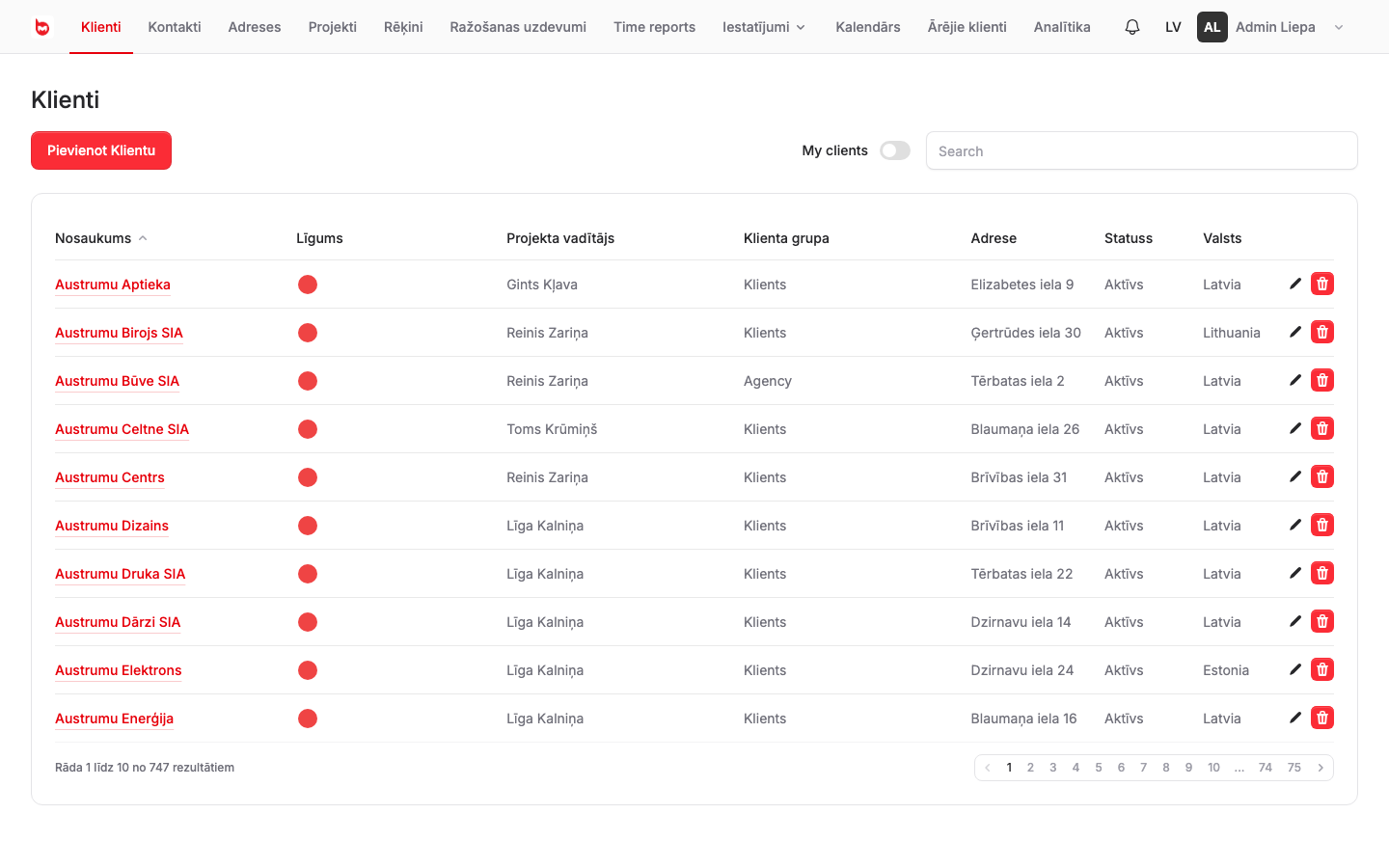Screen dimensions: 1389x868
Task: Open Austrumu Aptieka client link
Action: [x=113, y=285]
